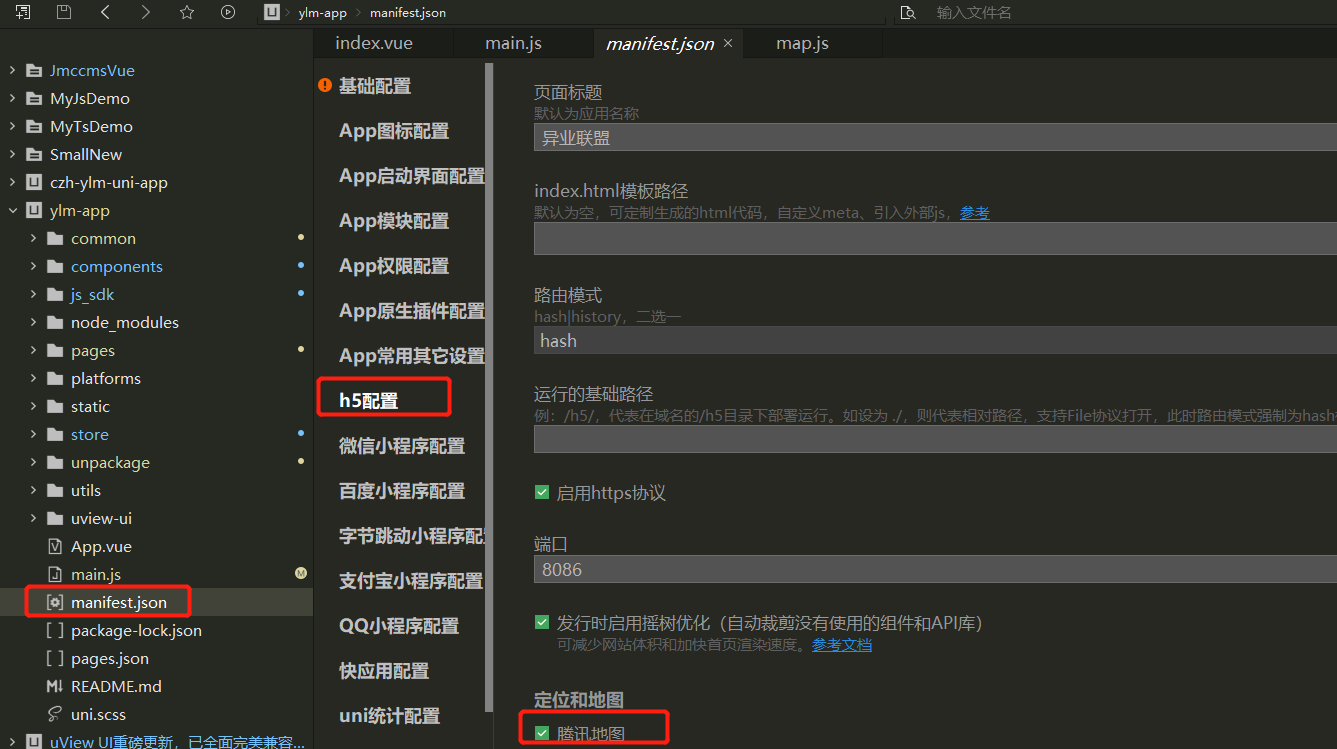This screenshot has height=749, width=1337.
Task: Expand the components folder arrow
Action: click(x=33, y=266)
